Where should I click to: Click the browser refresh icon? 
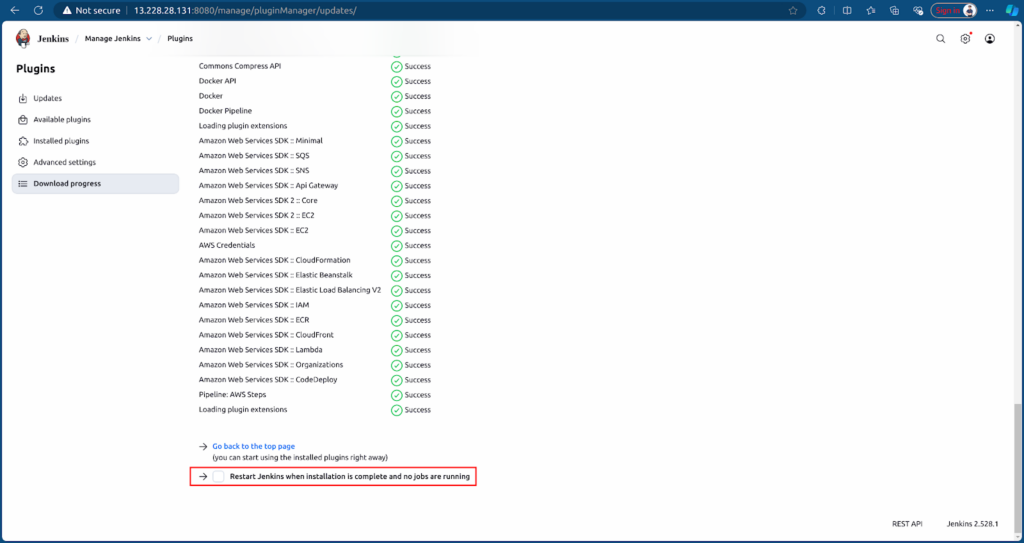pos(38,10)
